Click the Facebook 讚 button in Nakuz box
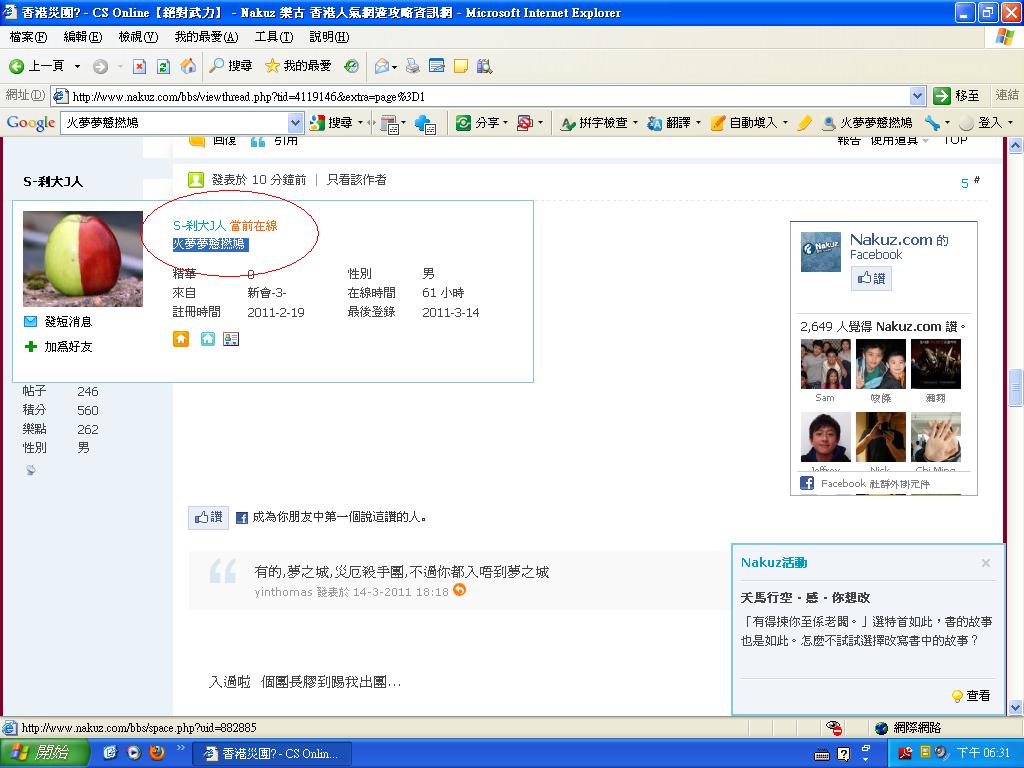Viewport: 1024px width, 768px height. (871, 278)
